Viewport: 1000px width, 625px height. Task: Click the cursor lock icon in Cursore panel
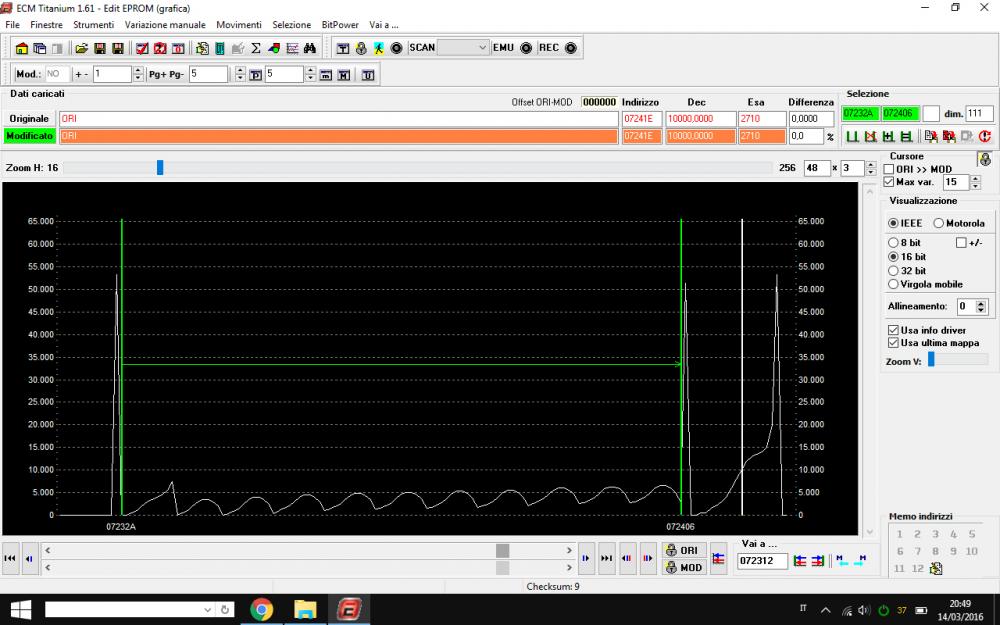tap(985, 159)
